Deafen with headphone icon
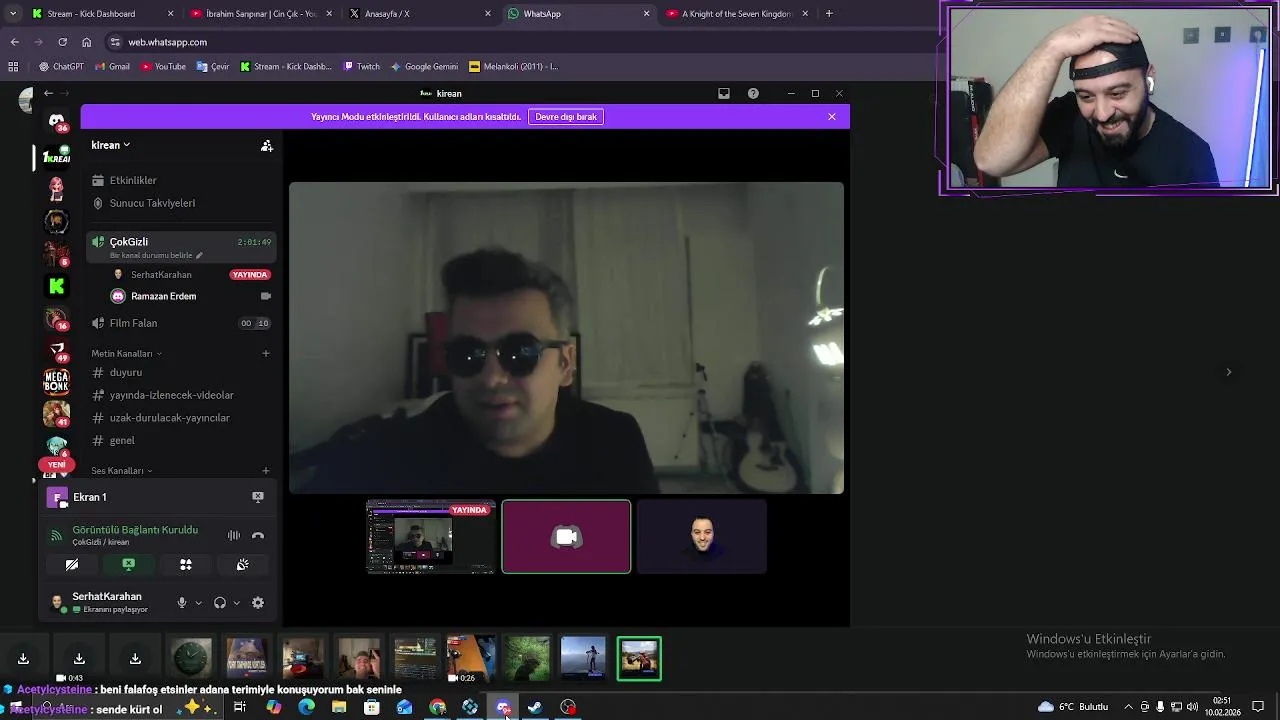This screenshot has height=720, width=1280. 220,603
